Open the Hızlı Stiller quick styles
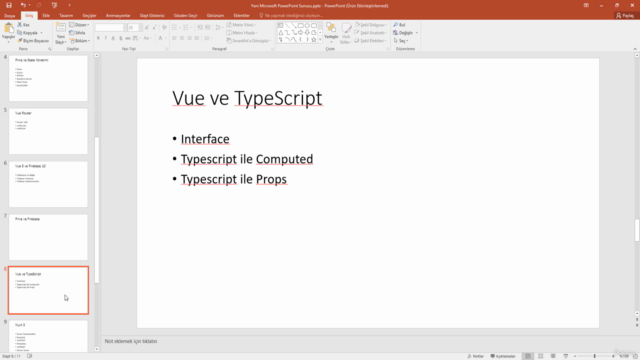Screen dimensions: 640x360 (346, 33)
